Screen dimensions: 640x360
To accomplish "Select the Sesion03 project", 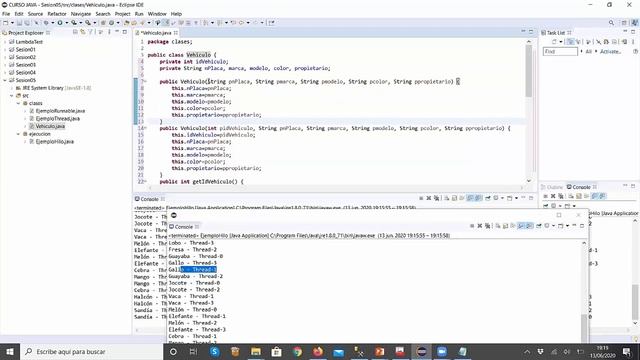I will (x=25, y=65).
